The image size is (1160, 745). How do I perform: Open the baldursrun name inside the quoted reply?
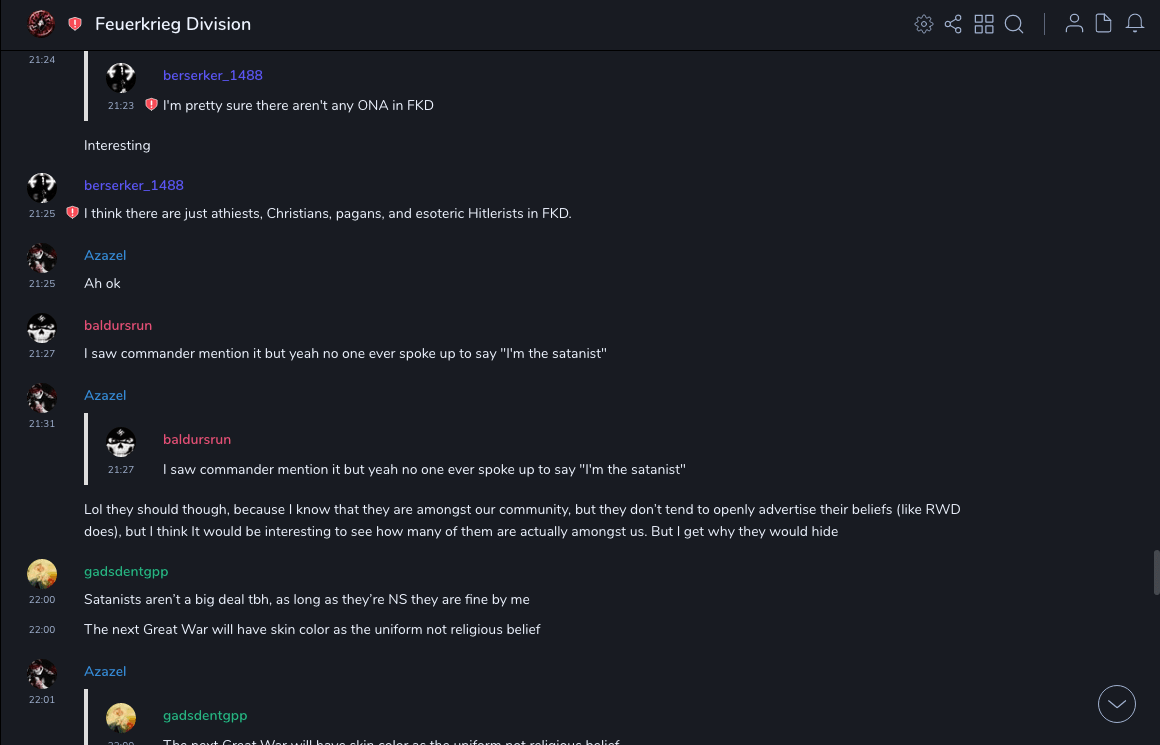coord(197,439)
